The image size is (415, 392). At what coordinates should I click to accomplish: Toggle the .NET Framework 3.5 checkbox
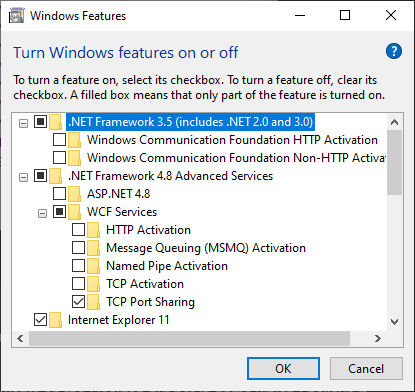(x=40, y=122)
